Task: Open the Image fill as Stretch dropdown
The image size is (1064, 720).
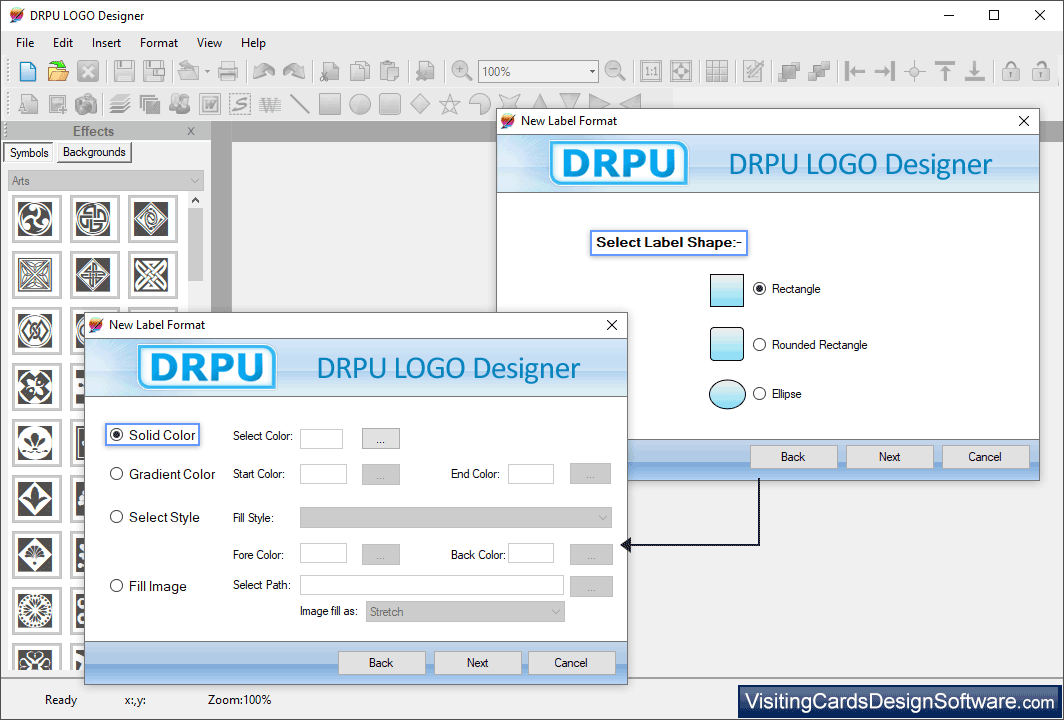Action: 466,611
